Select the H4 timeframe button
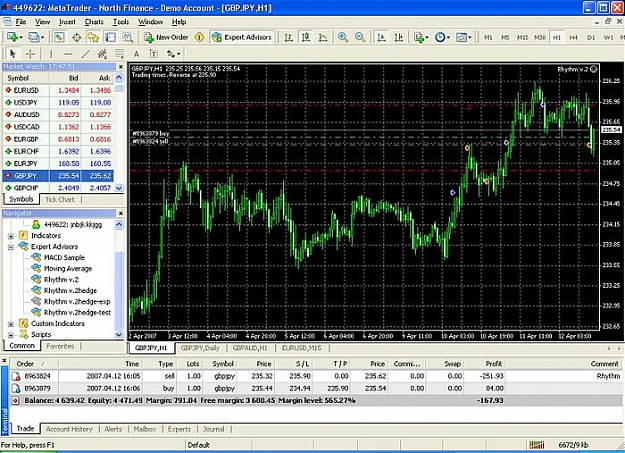Image resolution: width=625 pixels, height=453 pixels. (x=574, y=37)
